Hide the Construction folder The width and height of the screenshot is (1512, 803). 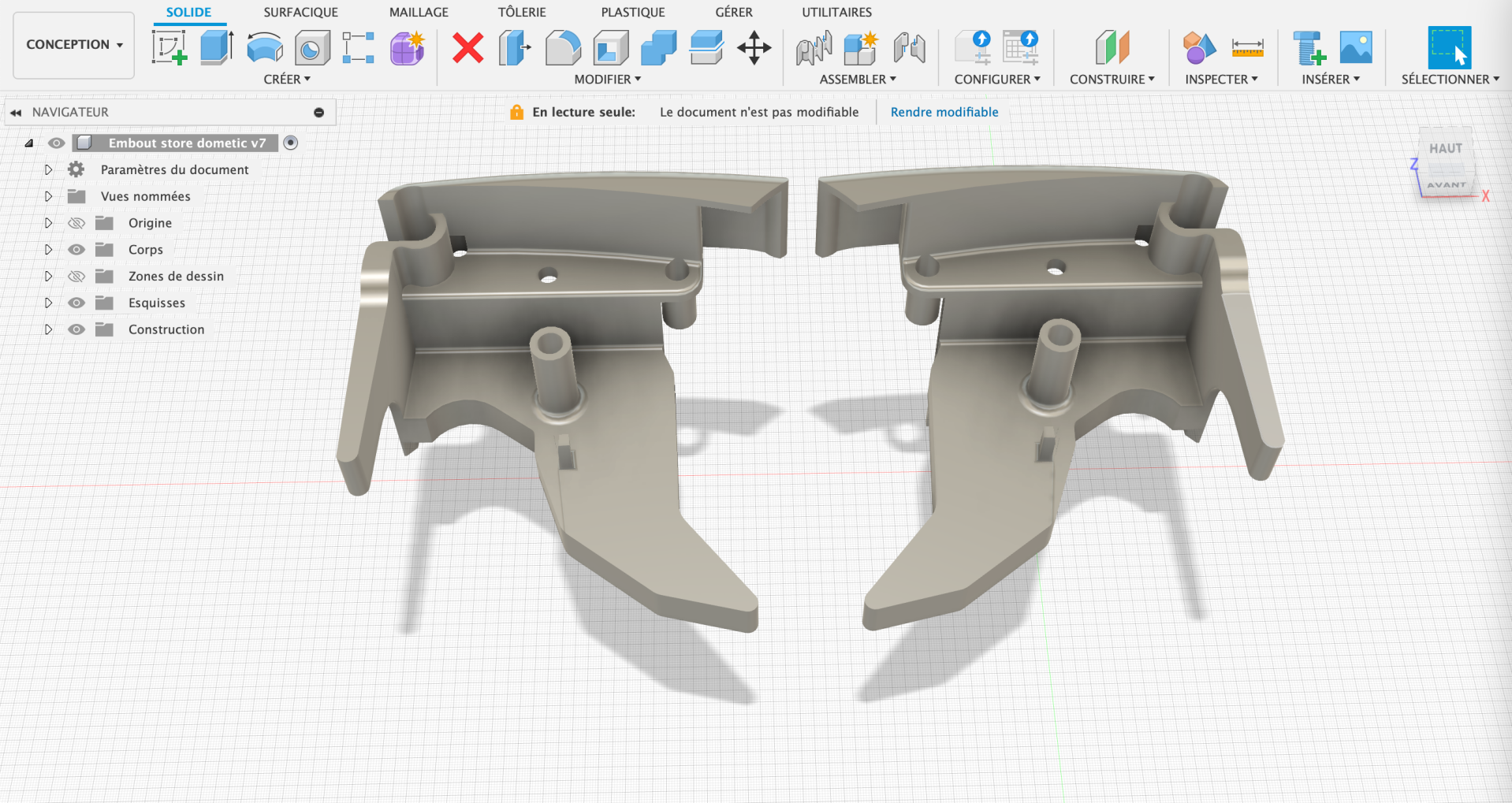(76, 329)
